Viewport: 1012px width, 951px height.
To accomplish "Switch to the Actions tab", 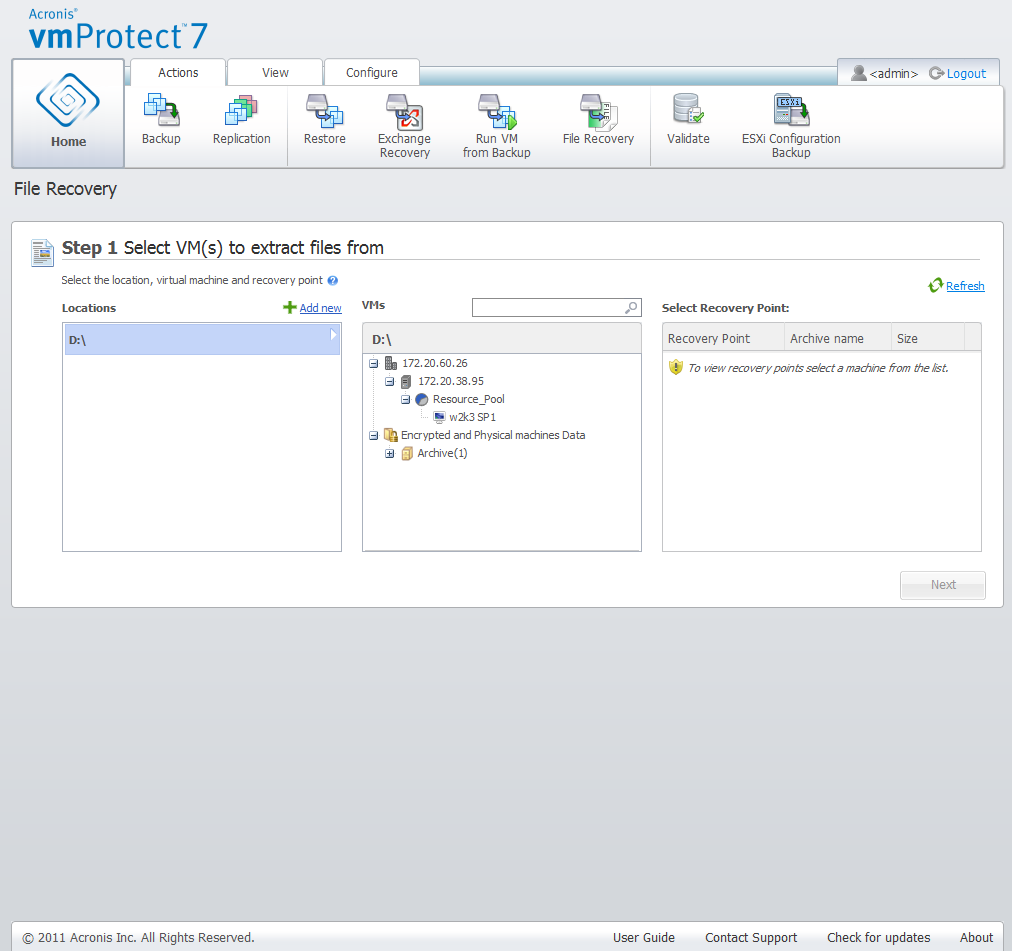I will click(x=178, y=72).
